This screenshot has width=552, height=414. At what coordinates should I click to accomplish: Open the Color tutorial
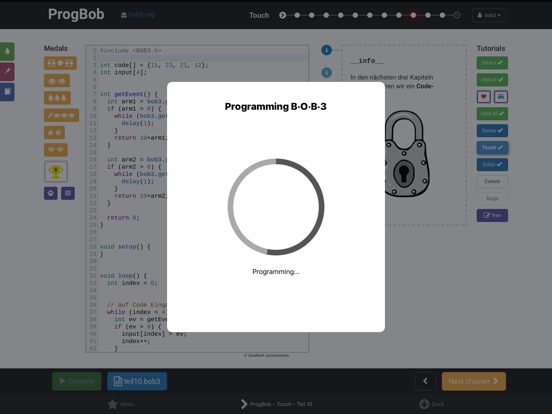(x=492, y=164)
